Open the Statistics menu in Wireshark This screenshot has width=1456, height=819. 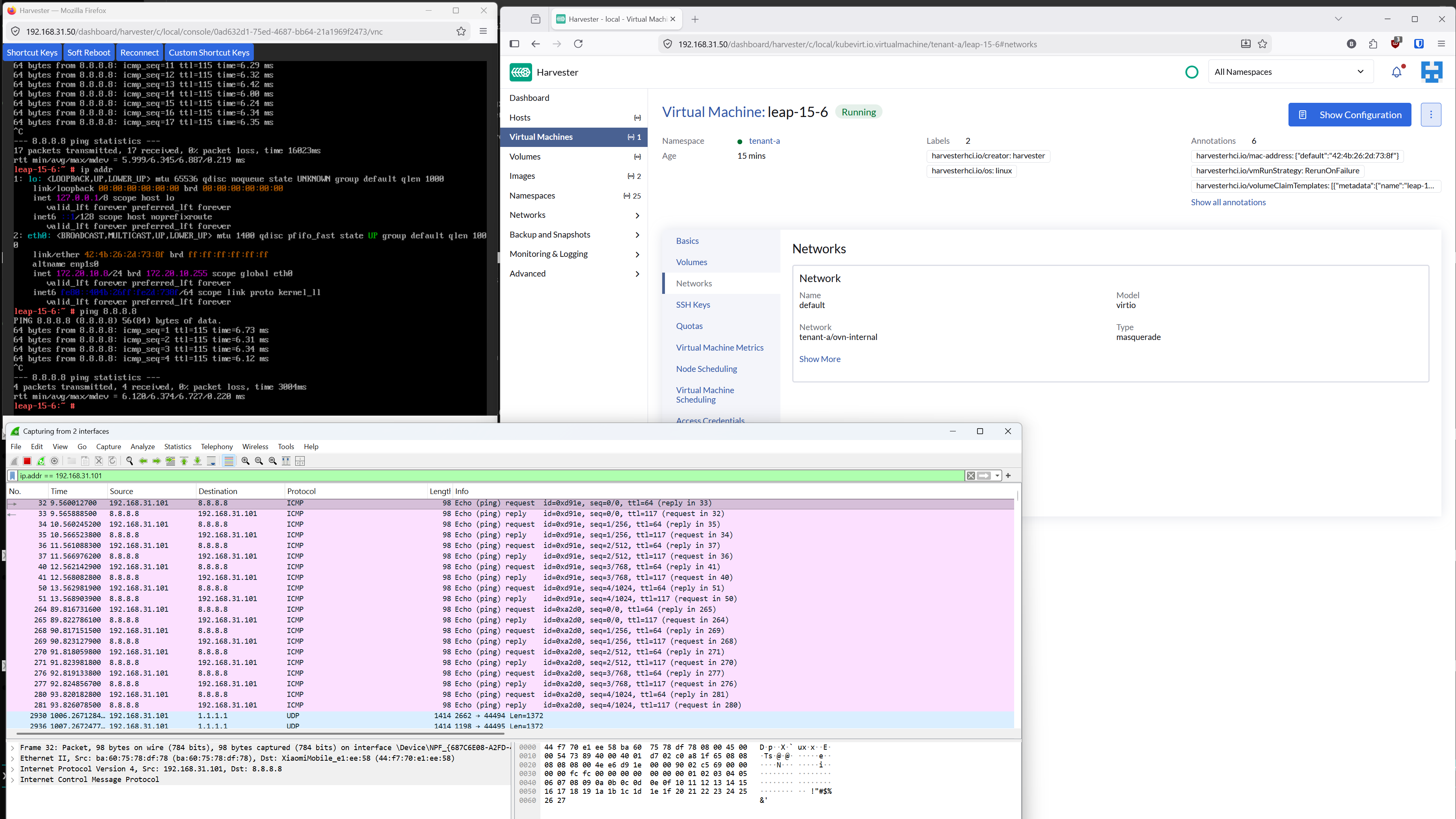click(177, 446)
